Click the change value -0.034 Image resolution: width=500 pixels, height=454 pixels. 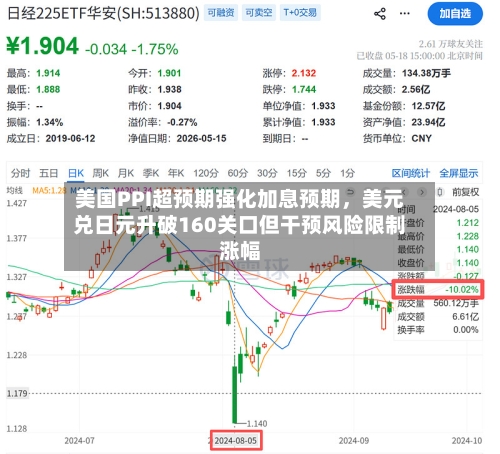point(106,49)
